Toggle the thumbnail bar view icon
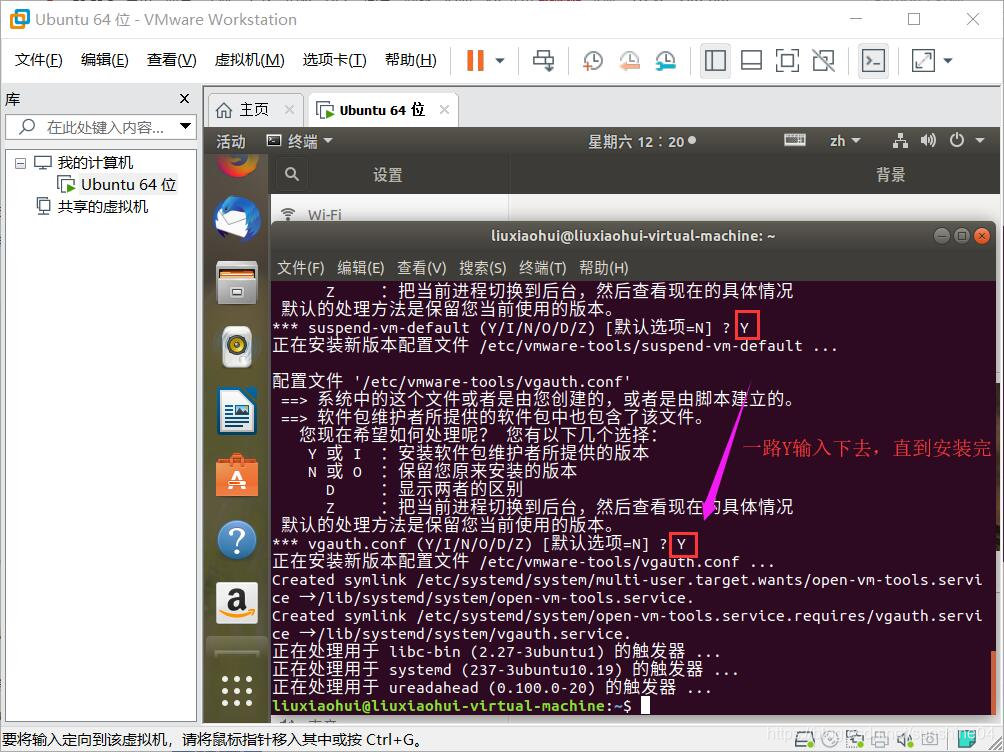The image size is (1004, 752). coord(751,61)
